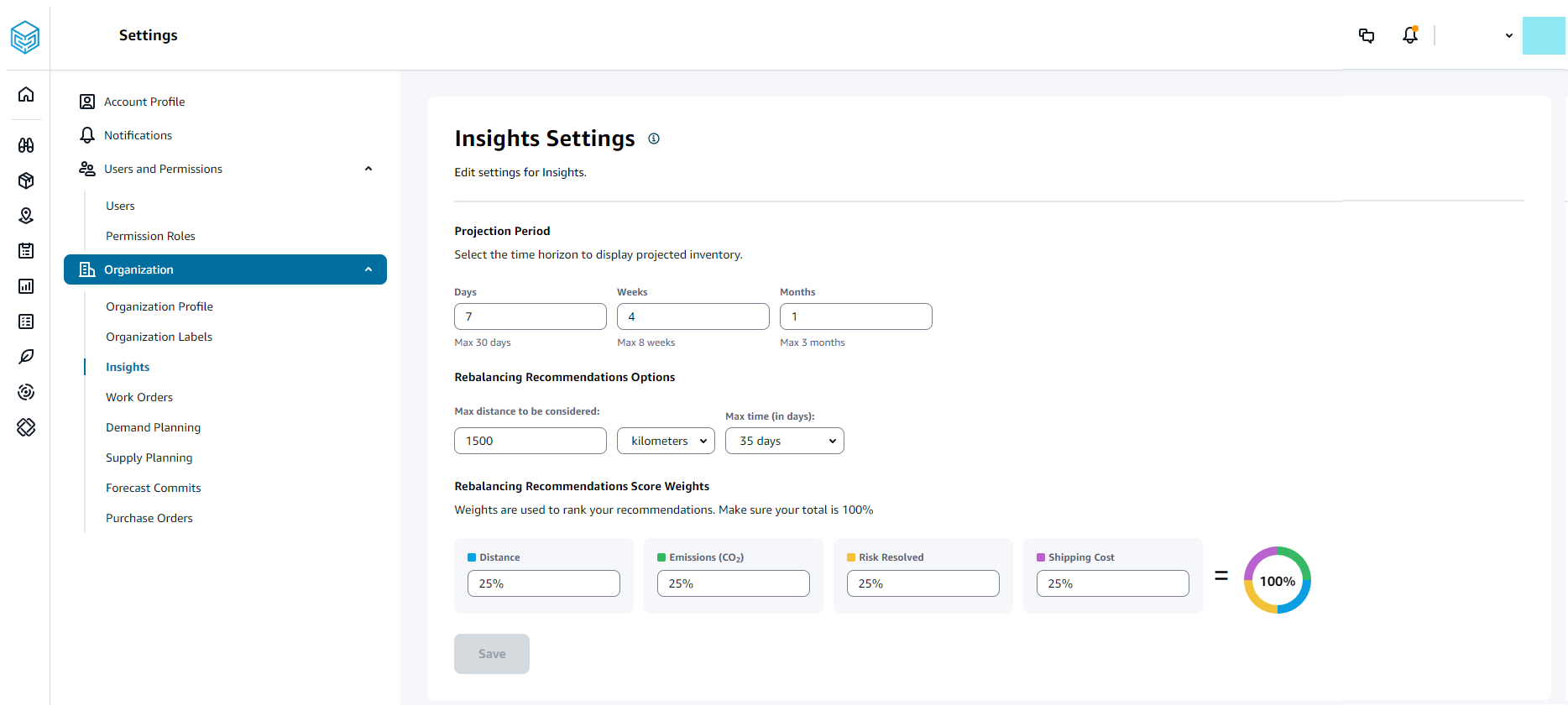Image resolution: width=1568 pixels, height=711 pixels.
Task: Open the notification bell in header
Action: tap(1410, 35)
